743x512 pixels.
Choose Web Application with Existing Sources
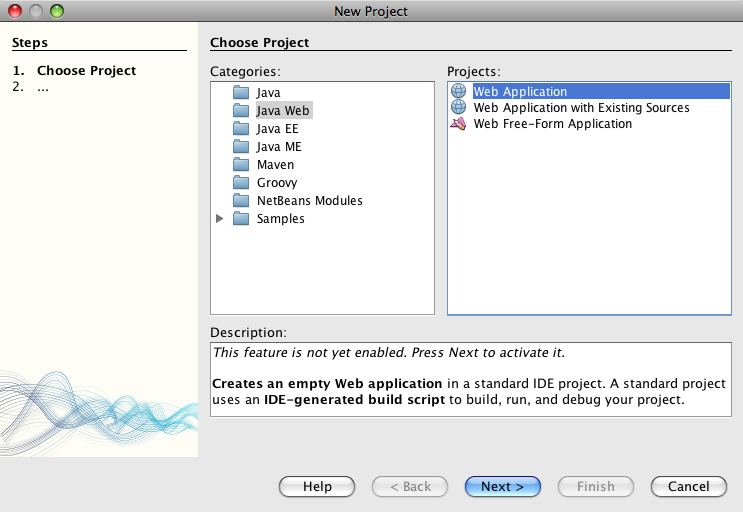point(581,108)
